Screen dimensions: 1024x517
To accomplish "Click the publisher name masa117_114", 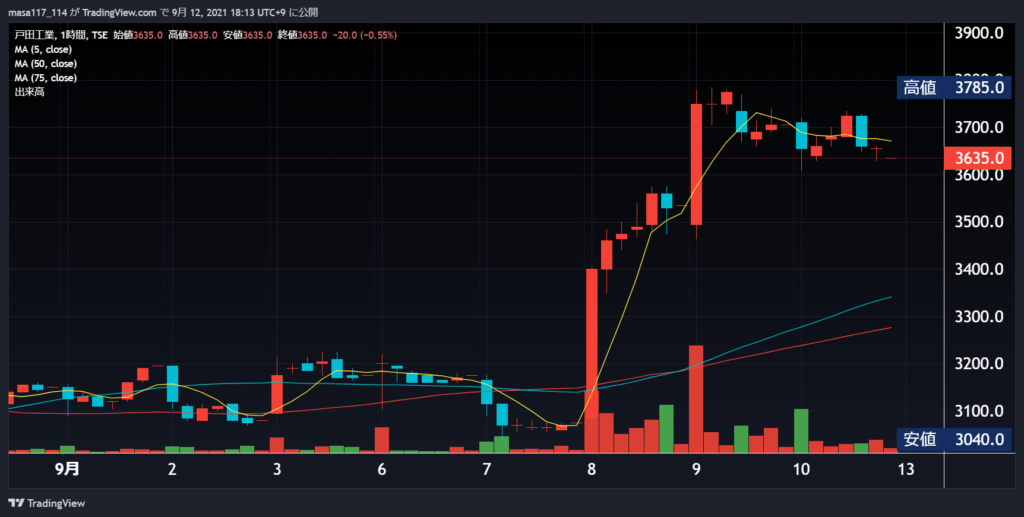I will 38,12.
